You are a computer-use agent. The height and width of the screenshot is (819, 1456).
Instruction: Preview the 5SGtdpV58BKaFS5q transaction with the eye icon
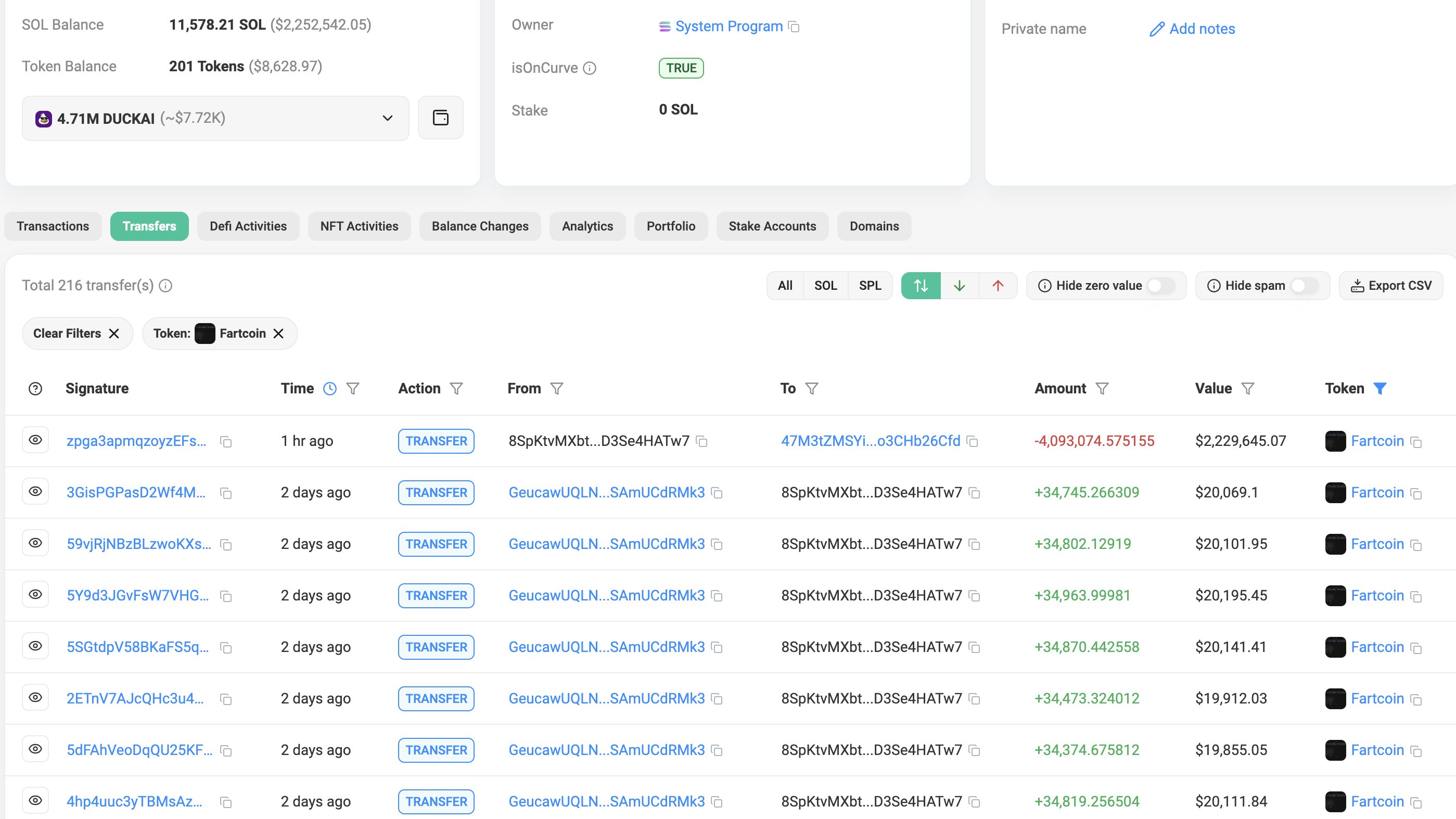(x=35, y=646)
